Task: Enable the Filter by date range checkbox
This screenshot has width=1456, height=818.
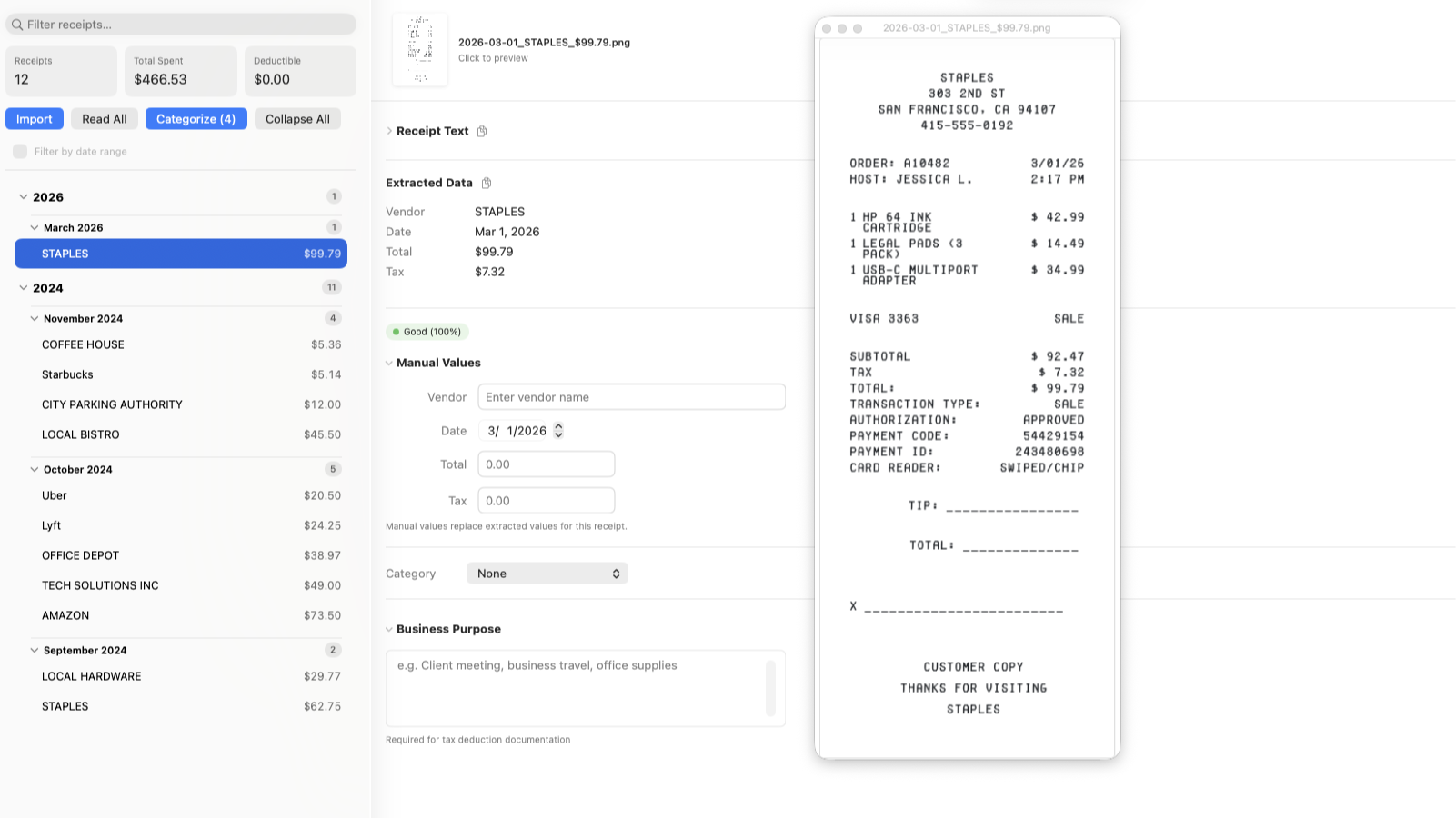Action: coord(19,151)
